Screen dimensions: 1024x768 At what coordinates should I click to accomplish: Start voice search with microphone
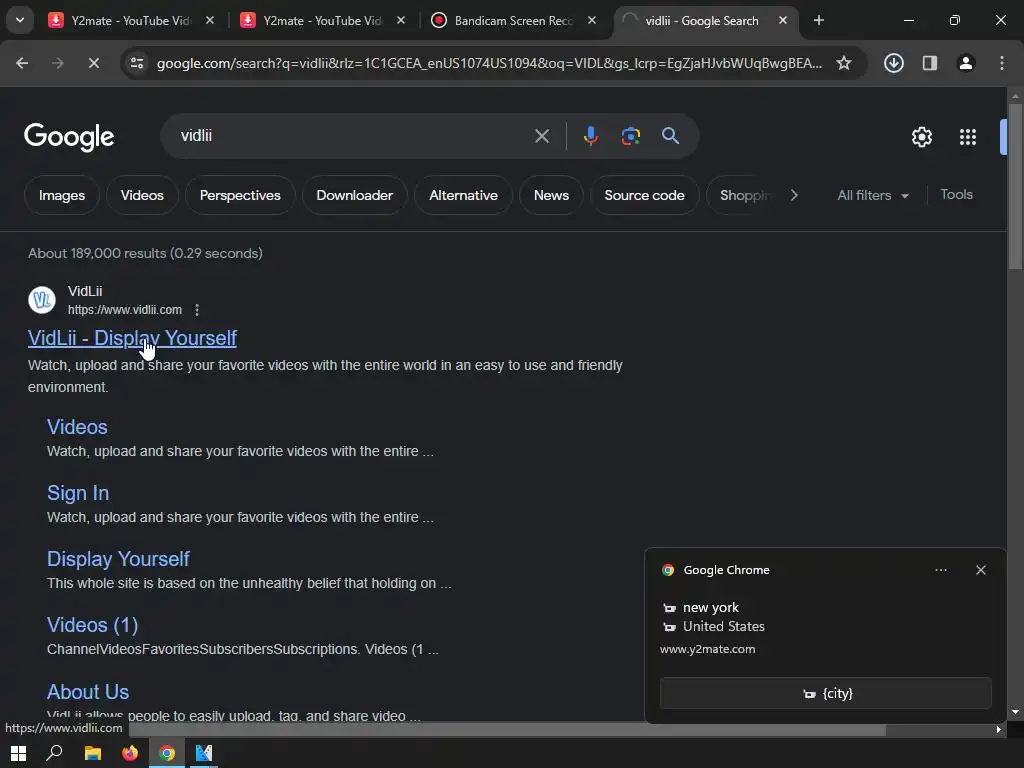click(590, 136)
